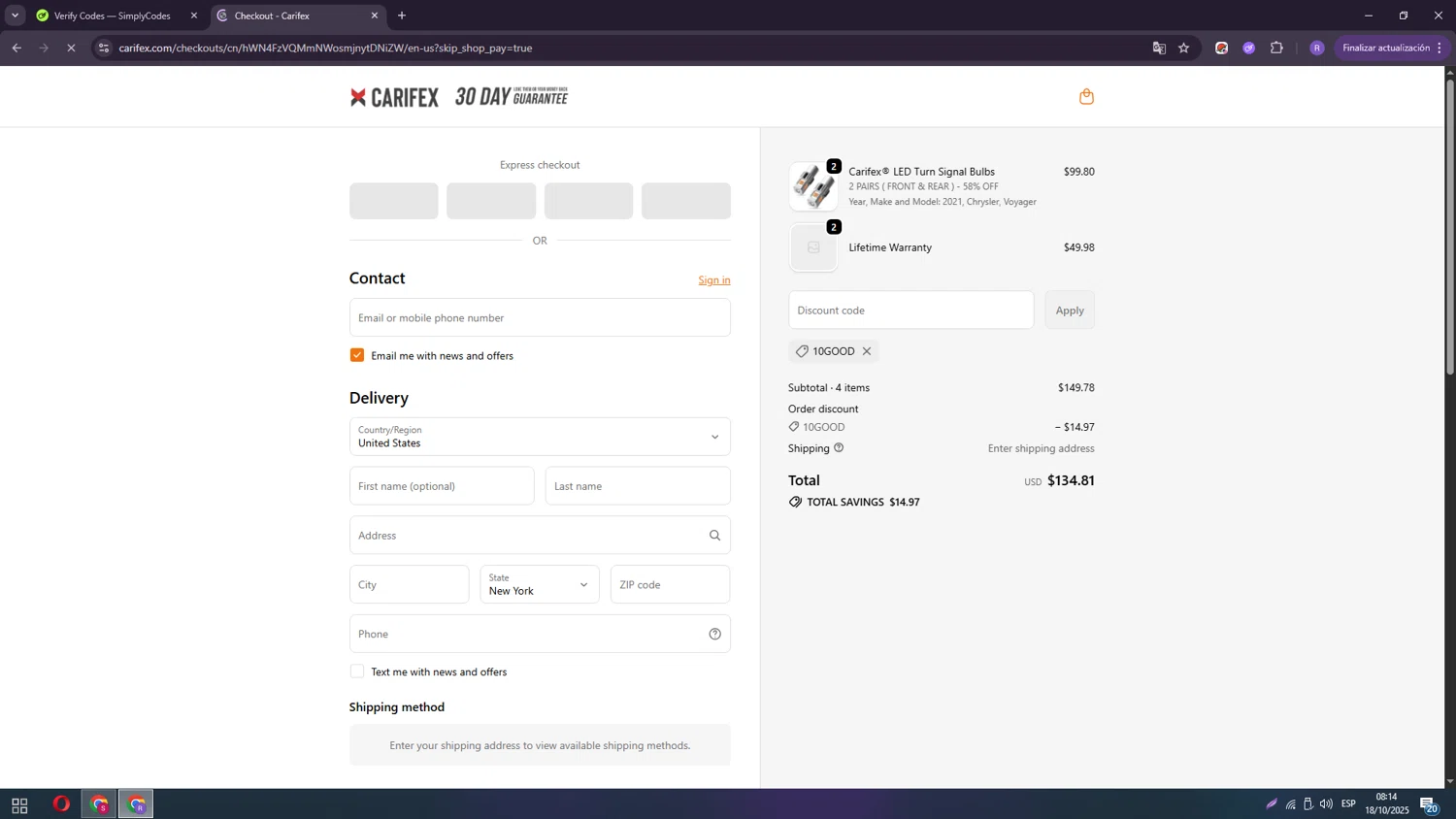Image resolution: width=1456 pixels, height=819 pixels.
Task: Open the notification center in taskbar
Action: click(1429, 804)
